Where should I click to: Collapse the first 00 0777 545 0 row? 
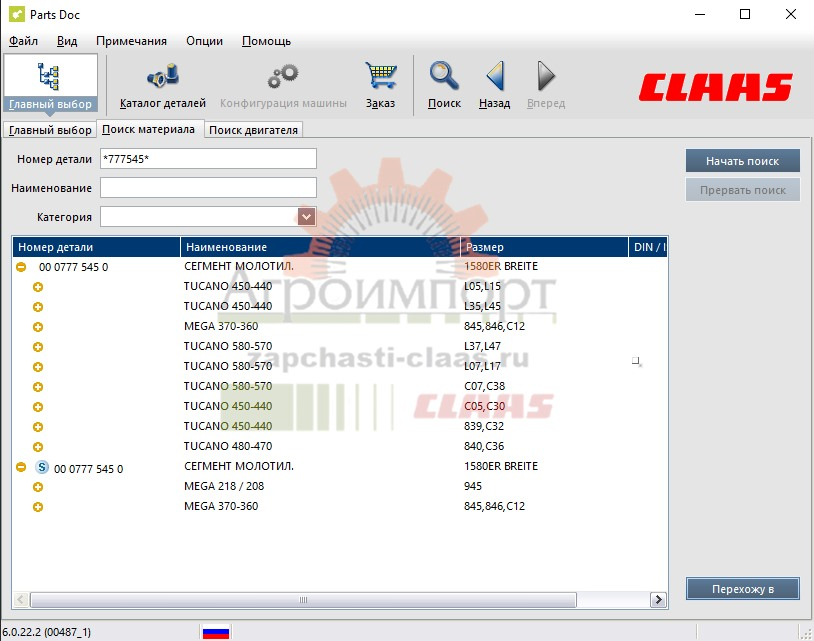21,267
